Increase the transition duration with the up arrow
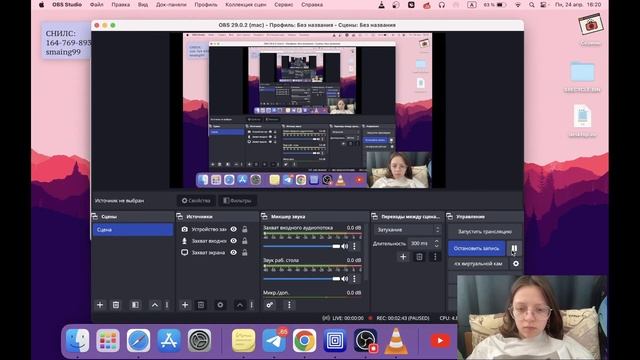The image size is (640, 360). (x=436, y=241)
